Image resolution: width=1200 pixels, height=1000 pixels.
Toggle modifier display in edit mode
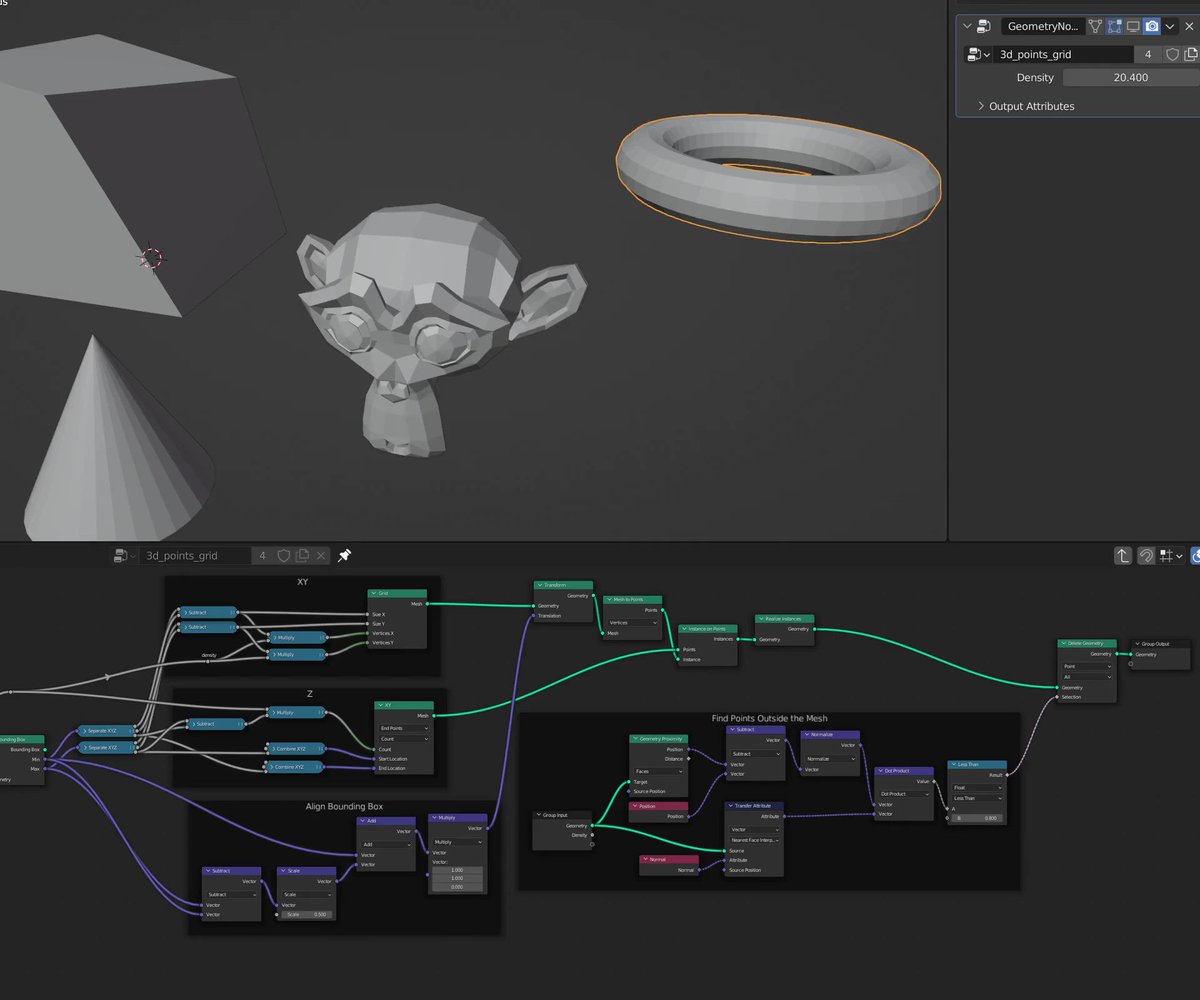tap(1114, 27)
